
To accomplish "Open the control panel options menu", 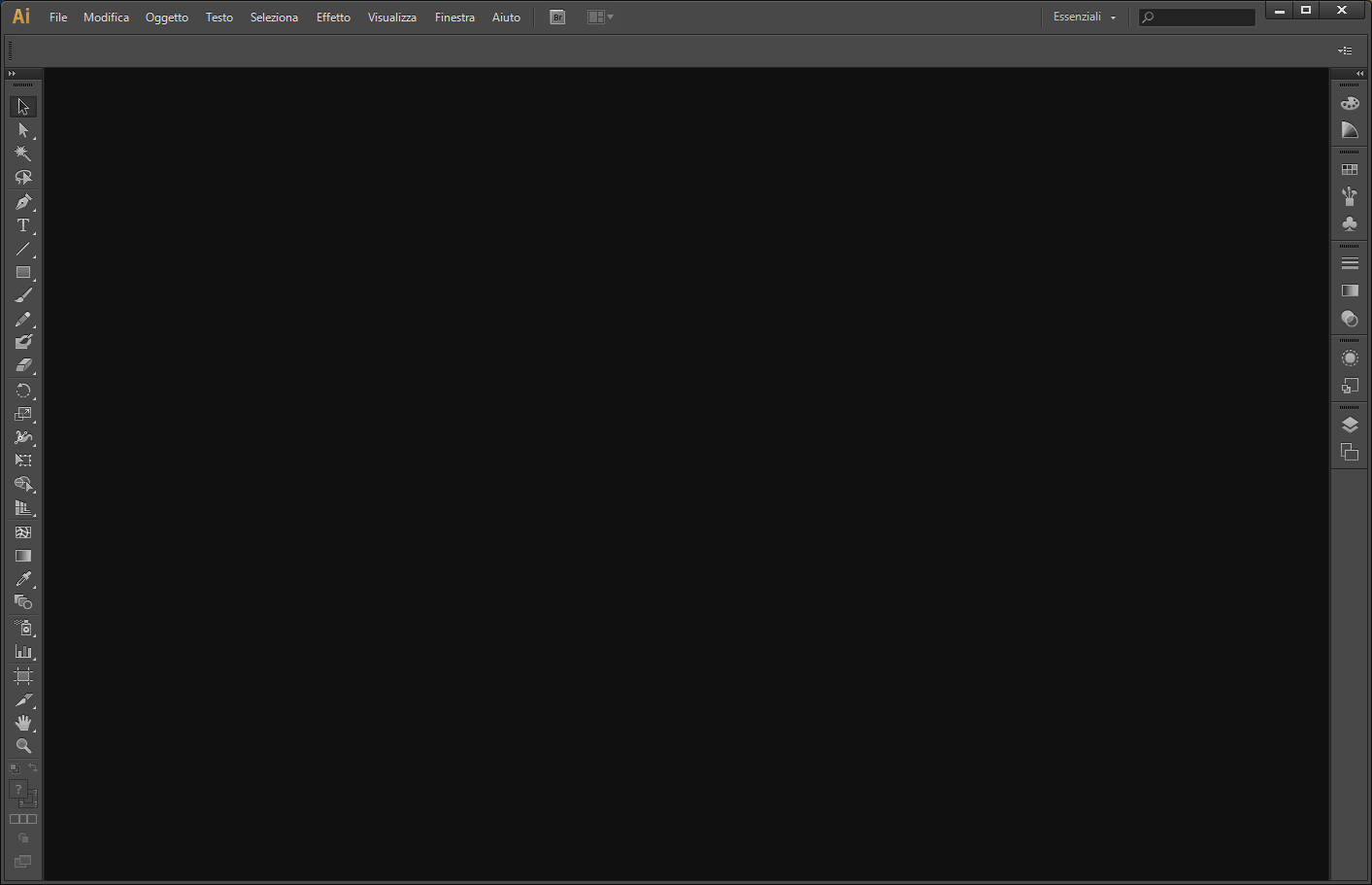I will pyautogui.click(x=1345, y=51).
